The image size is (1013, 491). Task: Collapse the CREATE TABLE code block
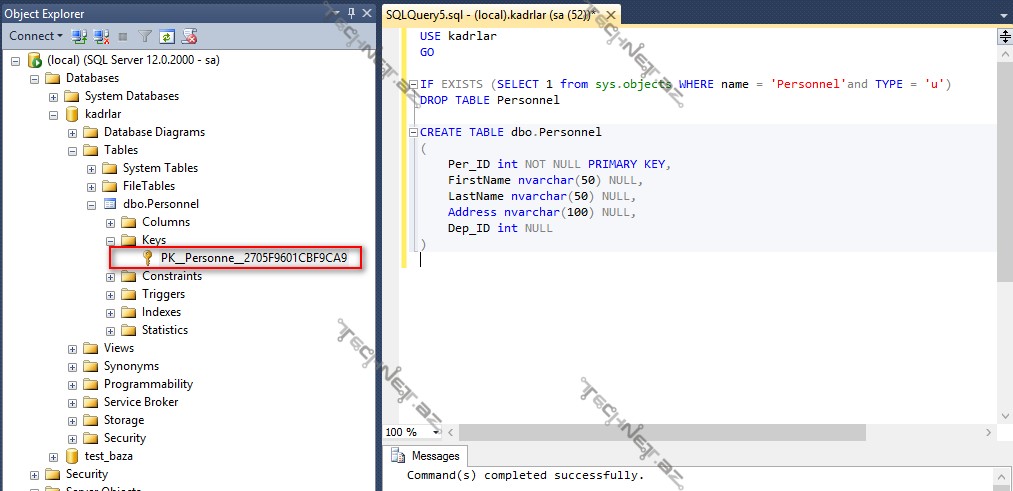414,132
